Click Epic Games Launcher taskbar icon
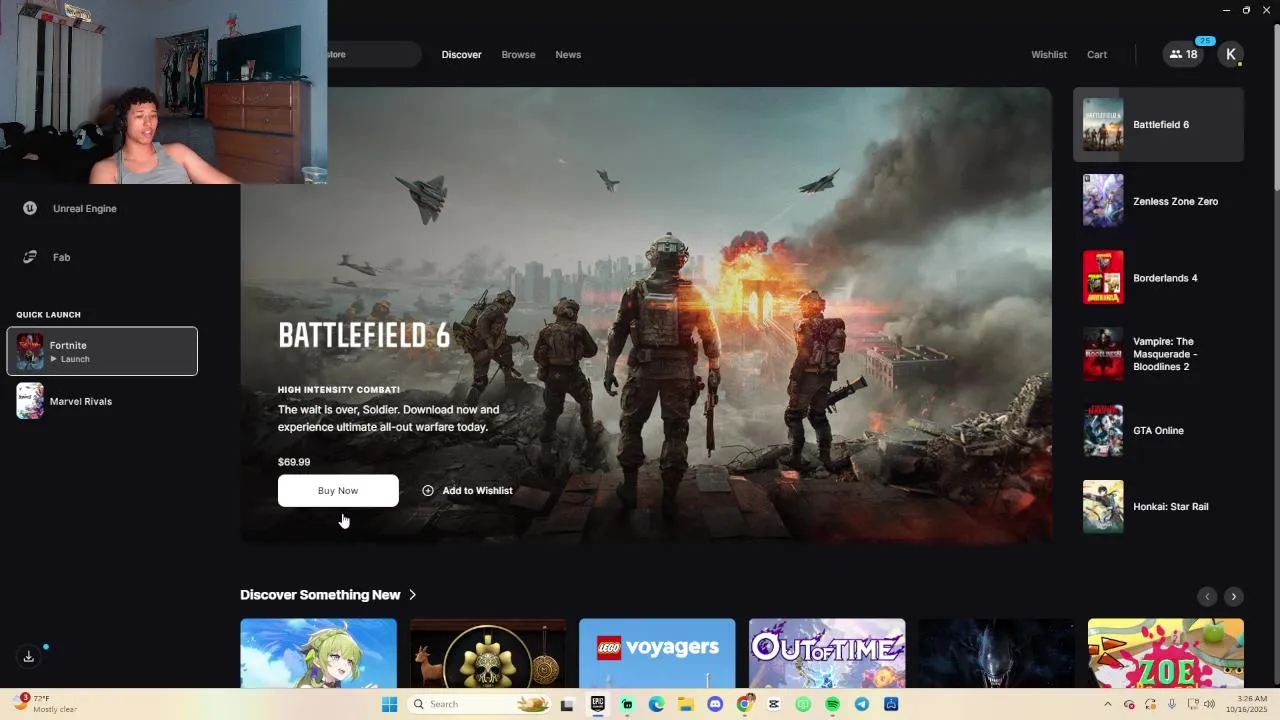1280x720 pixels. click(x=597, y=704)
